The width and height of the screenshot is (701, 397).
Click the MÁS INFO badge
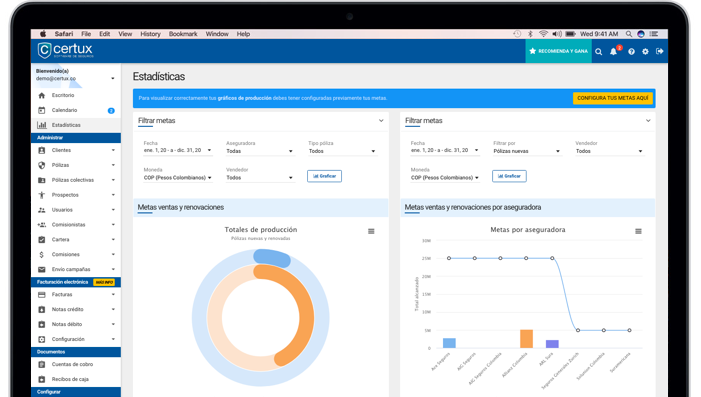(104, 283)
